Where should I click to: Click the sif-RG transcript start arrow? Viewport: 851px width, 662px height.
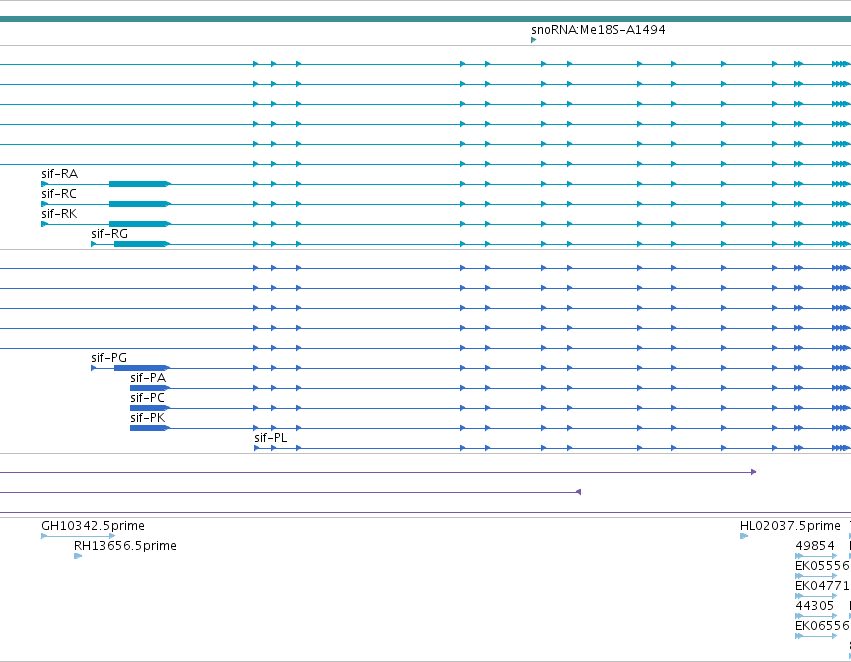pos(94,244)
